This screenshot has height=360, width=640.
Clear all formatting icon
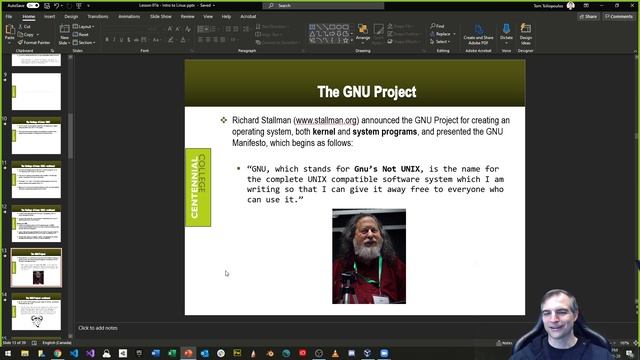[x=188, y=29]
